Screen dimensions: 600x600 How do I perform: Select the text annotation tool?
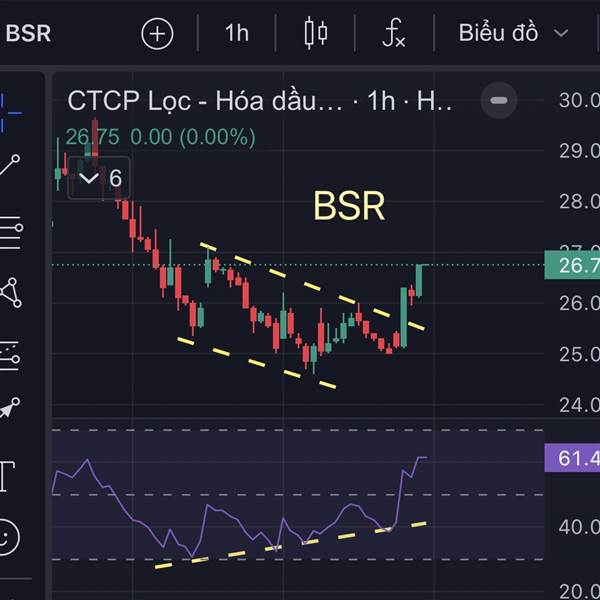coord(7,476)
